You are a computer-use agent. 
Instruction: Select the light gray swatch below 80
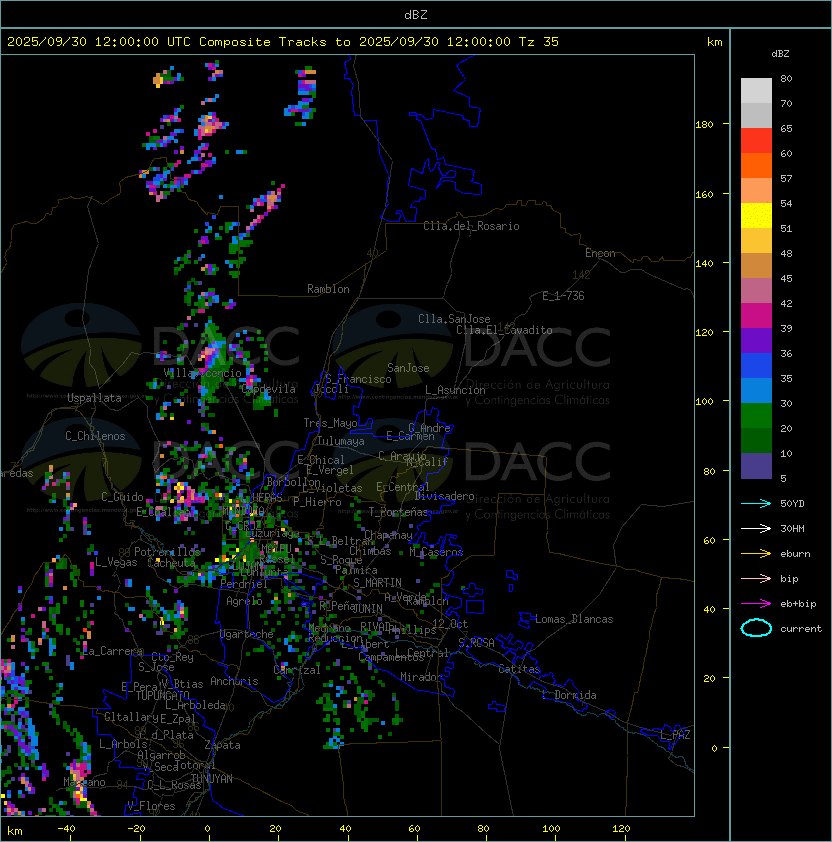[x=756, y=91]
